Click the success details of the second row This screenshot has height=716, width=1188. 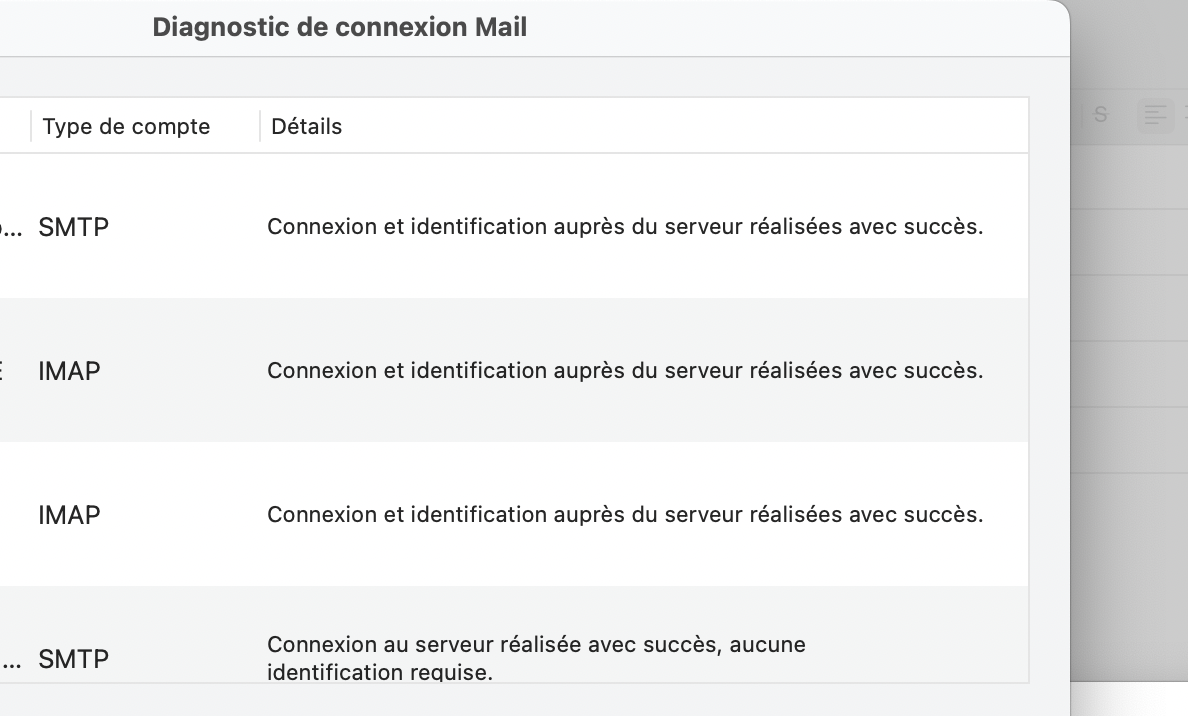click(x=625, y=371)
